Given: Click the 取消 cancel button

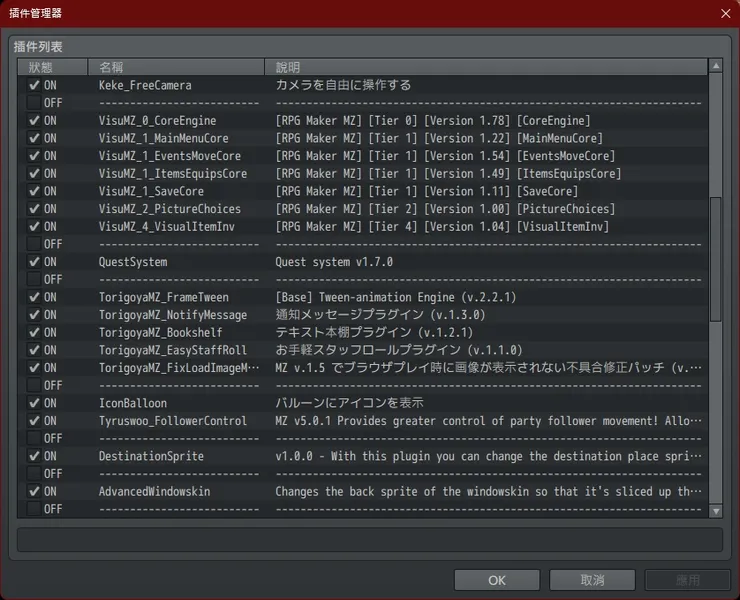Looking at the screenshot, I should [592, 580].
